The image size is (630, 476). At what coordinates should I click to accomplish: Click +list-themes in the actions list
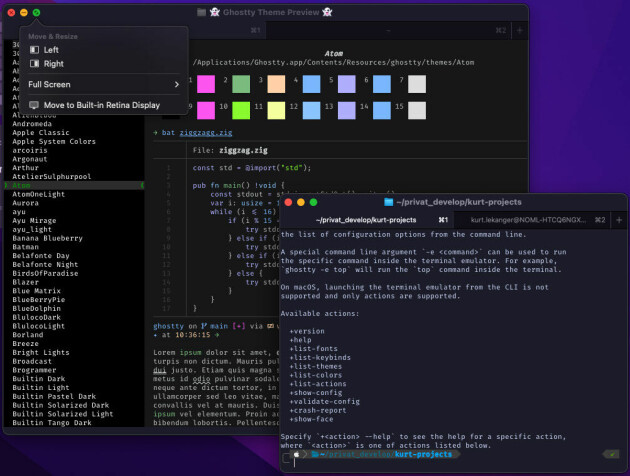316,366
